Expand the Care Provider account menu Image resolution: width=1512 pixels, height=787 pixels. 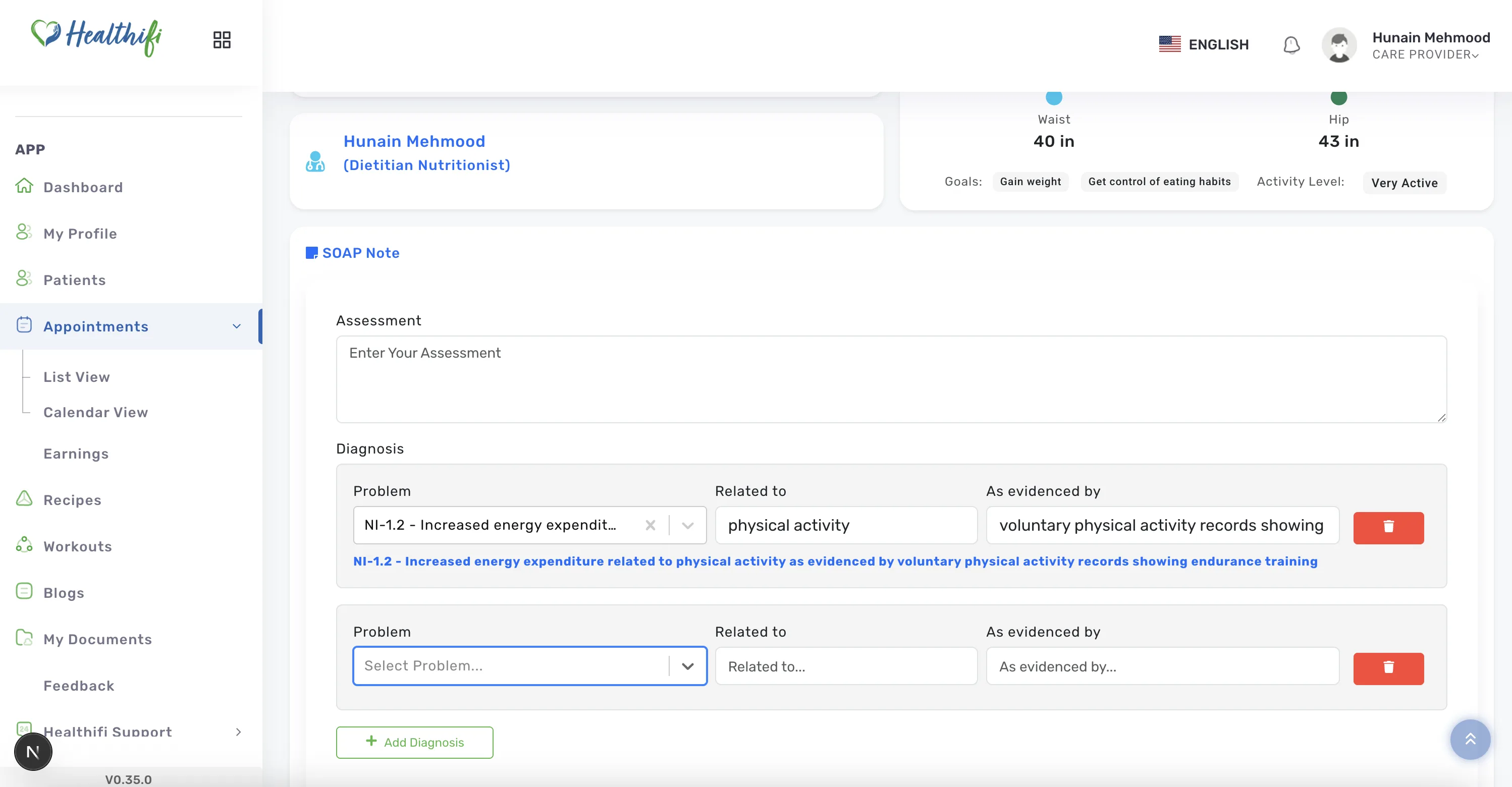pyautogui.click(x=1425, y=54)
